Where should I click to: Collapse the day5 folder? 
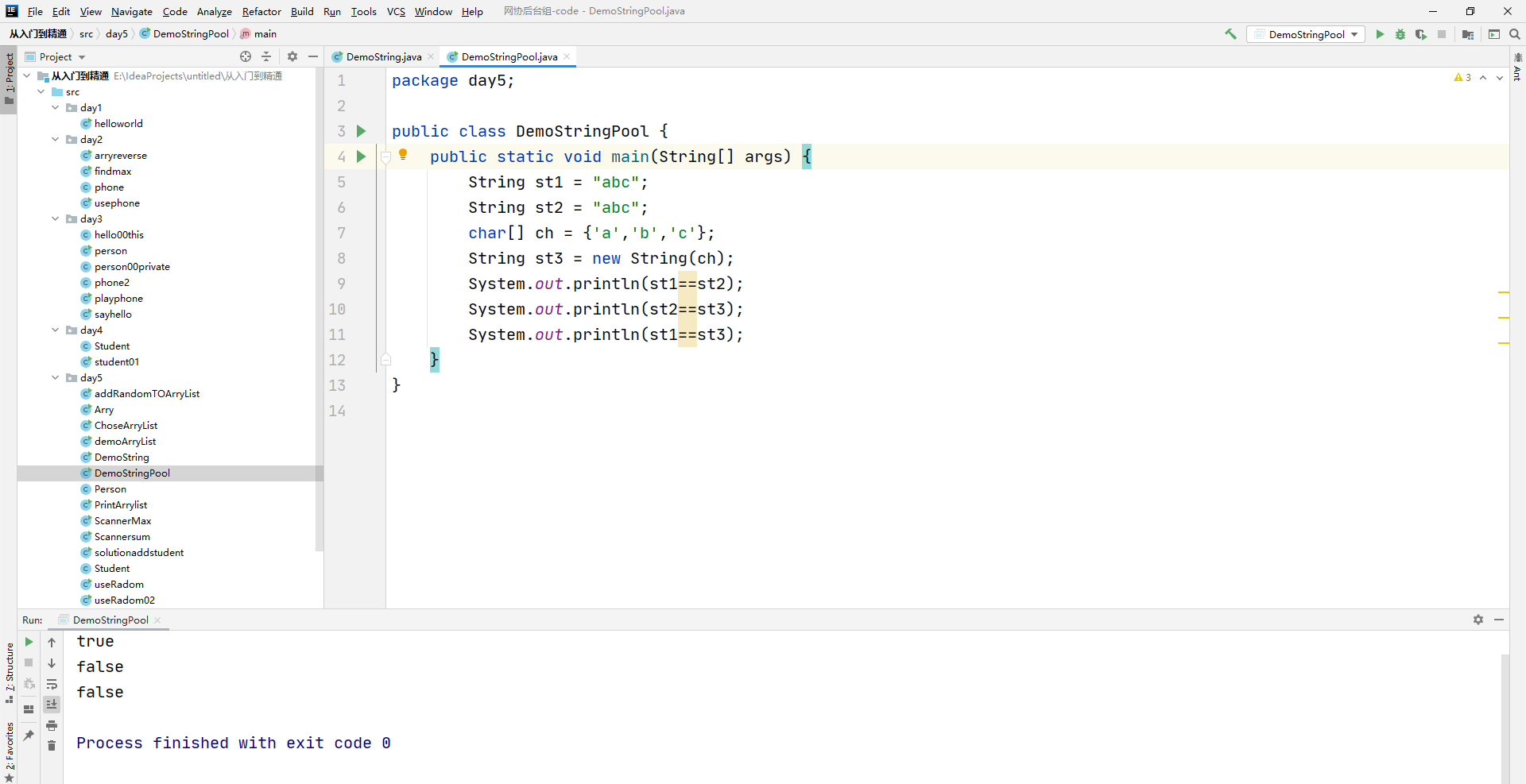coord(56,378)
